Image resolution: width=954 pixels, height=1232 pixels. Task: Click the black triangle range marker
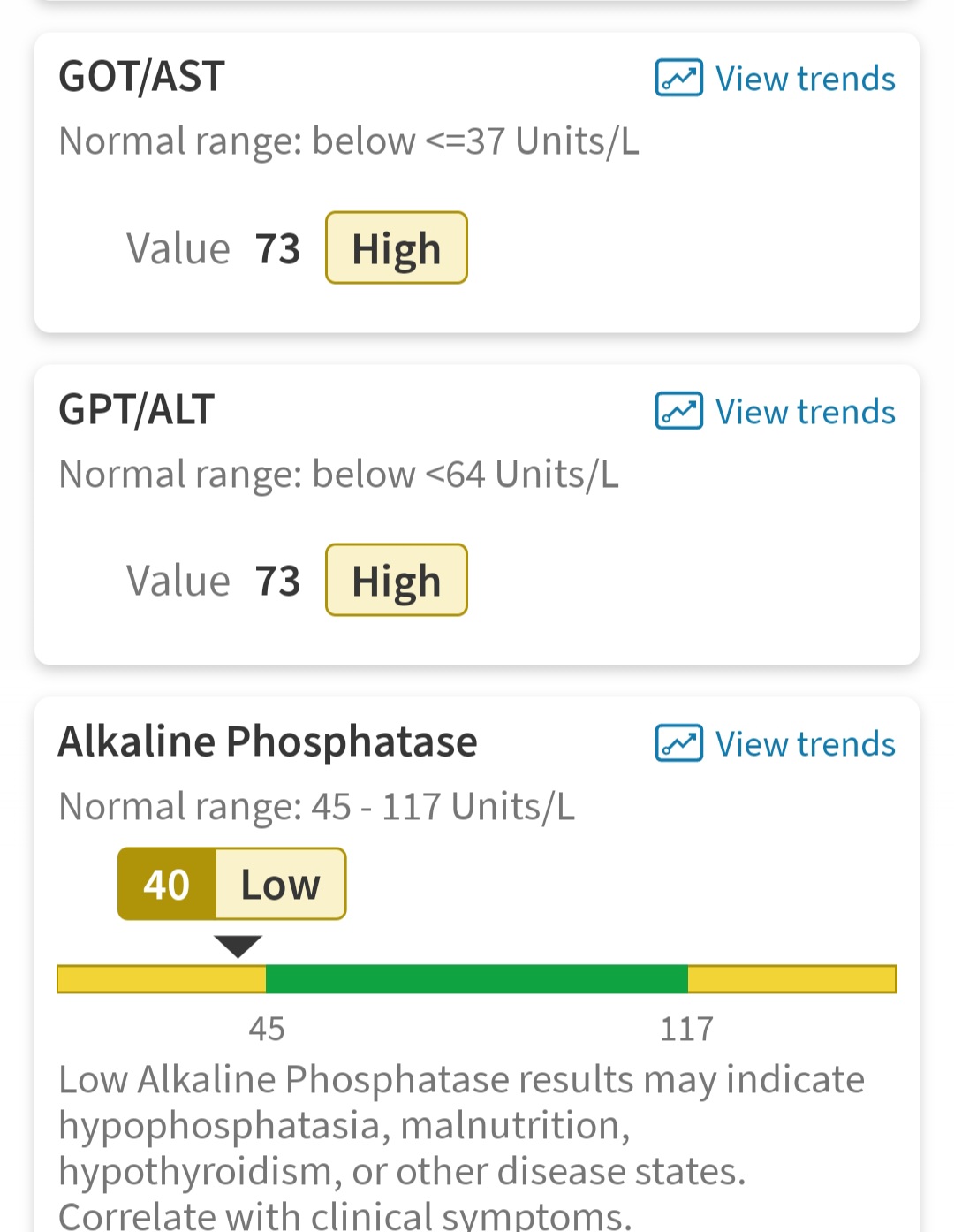[238, 947]
